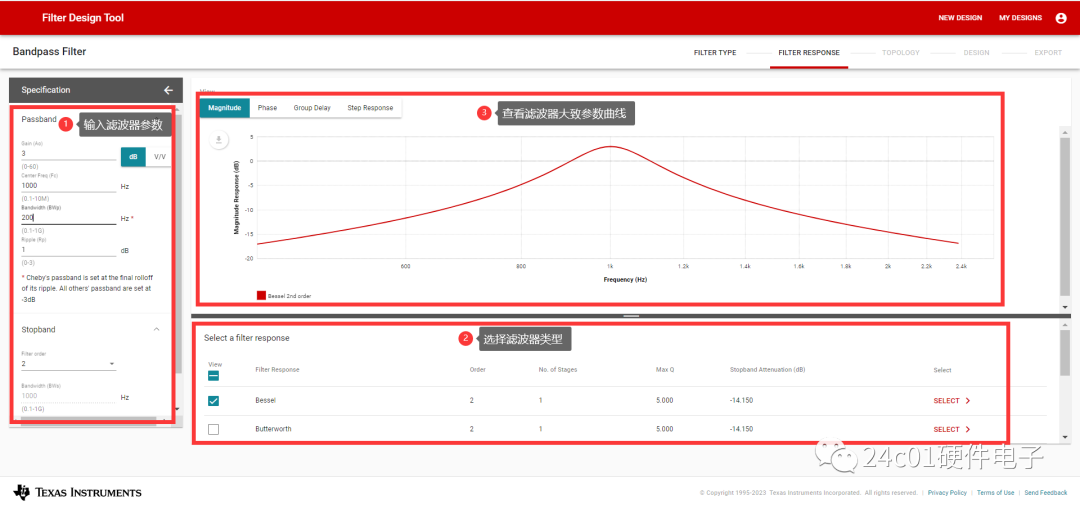Image resolution: width=1080 pixels, height=505 pixels.
Task: Switch to the Magnitude tab
Action: [225, 108]
